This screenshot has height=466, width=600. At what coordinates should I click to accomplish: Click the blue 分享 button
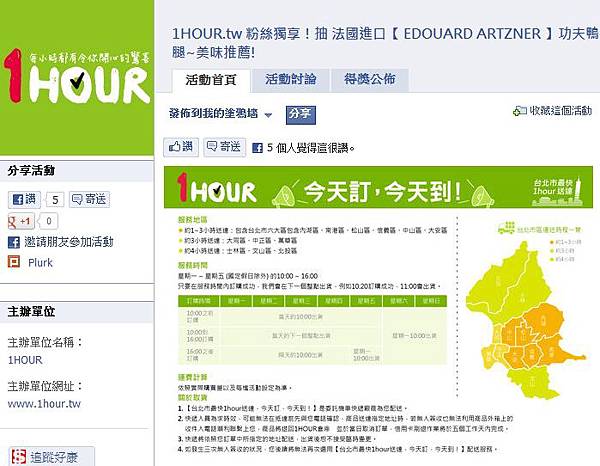coord(301,115)
